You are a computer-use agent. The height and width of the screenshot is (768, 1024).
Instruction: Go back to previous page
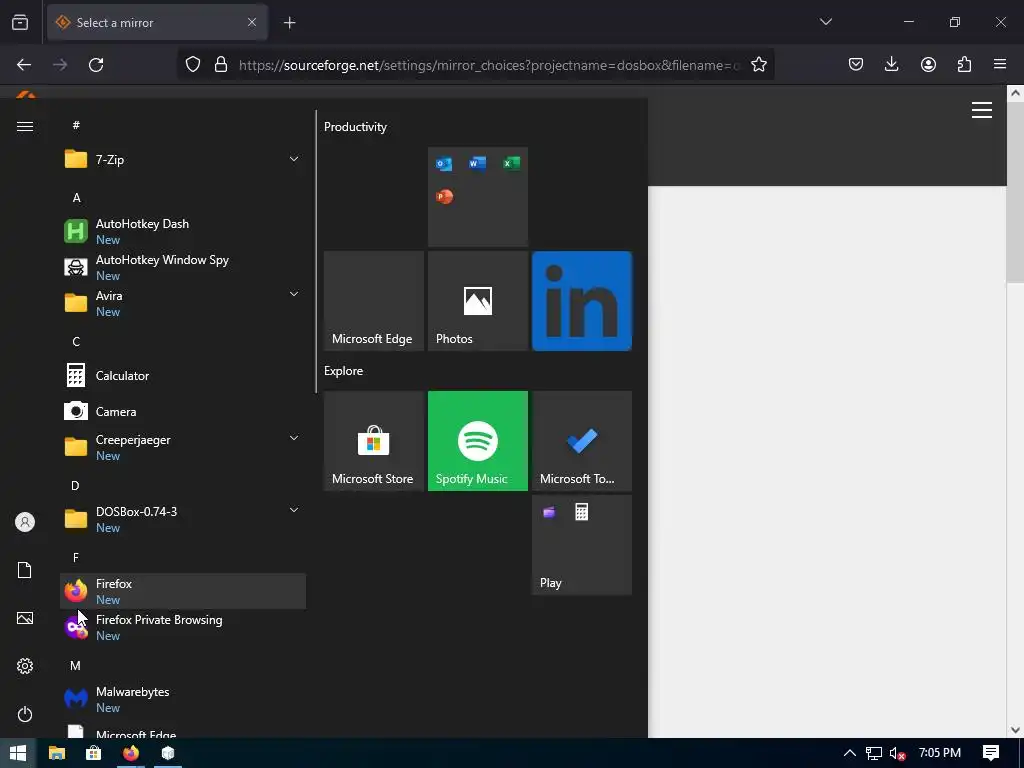pyautogui.click(x=24, y=65)
